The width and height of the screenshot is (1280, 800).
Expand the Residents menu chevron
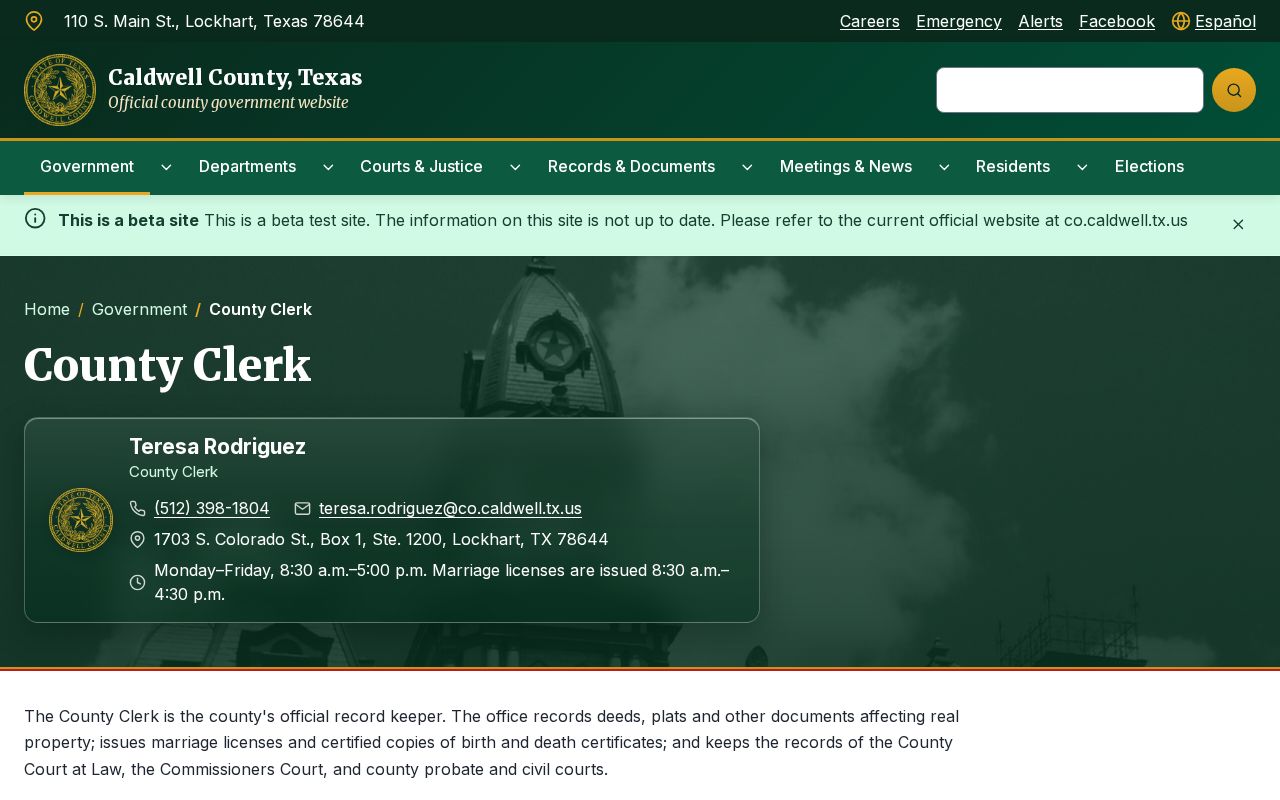tap(1082, 167)
